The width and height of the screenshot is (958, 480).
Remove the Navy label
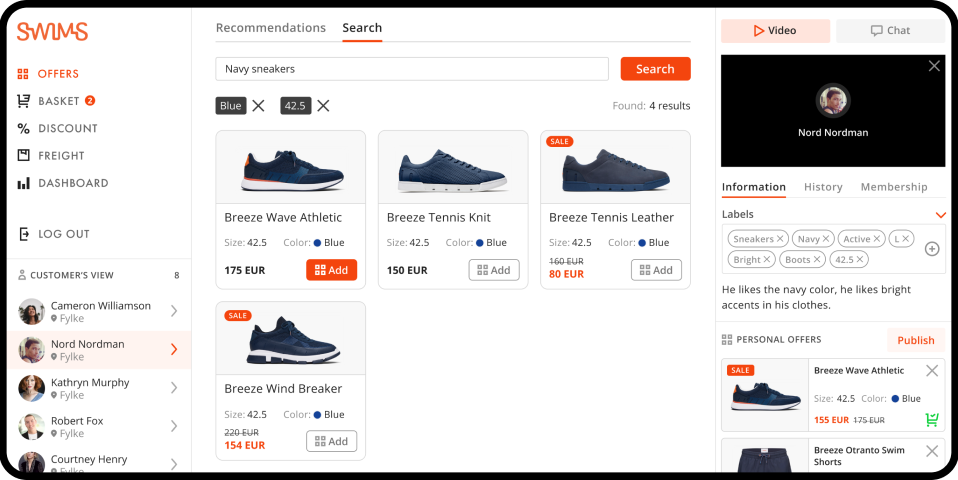point(825,239)
